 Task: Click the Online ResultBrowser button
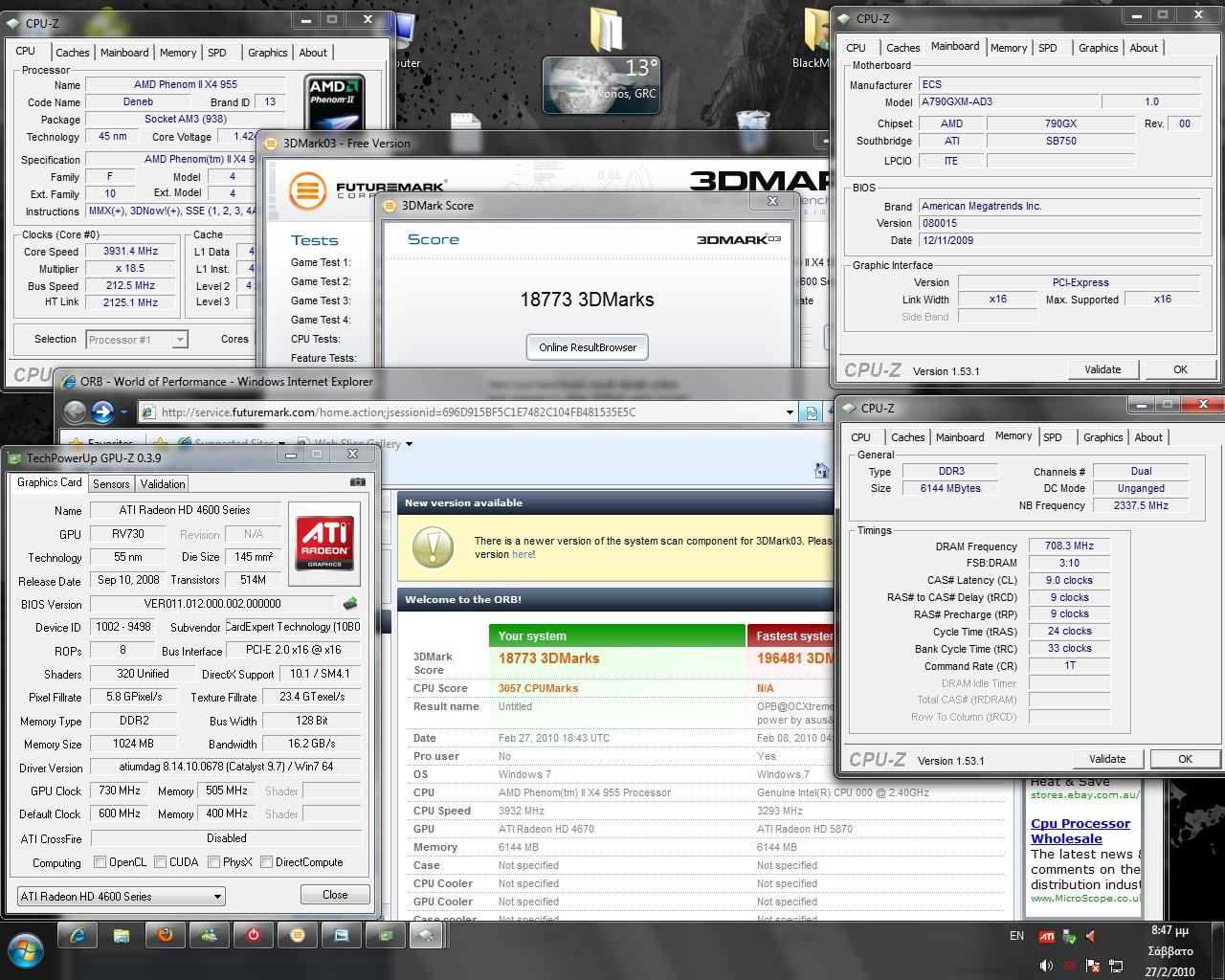[x=588, y=347]
